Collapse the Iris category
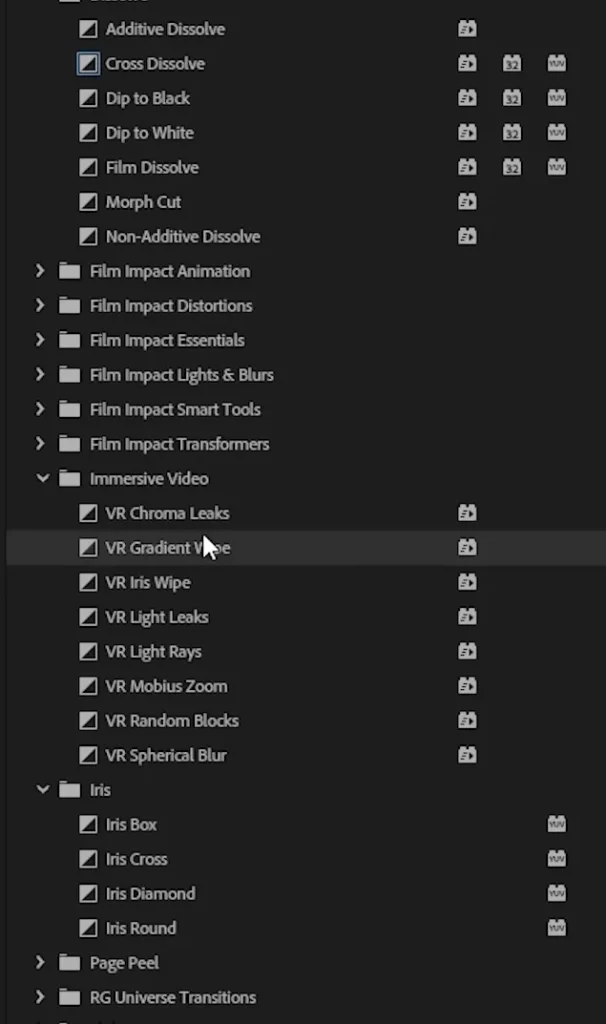Screen dimensions: 606x1024 (42, 789)
